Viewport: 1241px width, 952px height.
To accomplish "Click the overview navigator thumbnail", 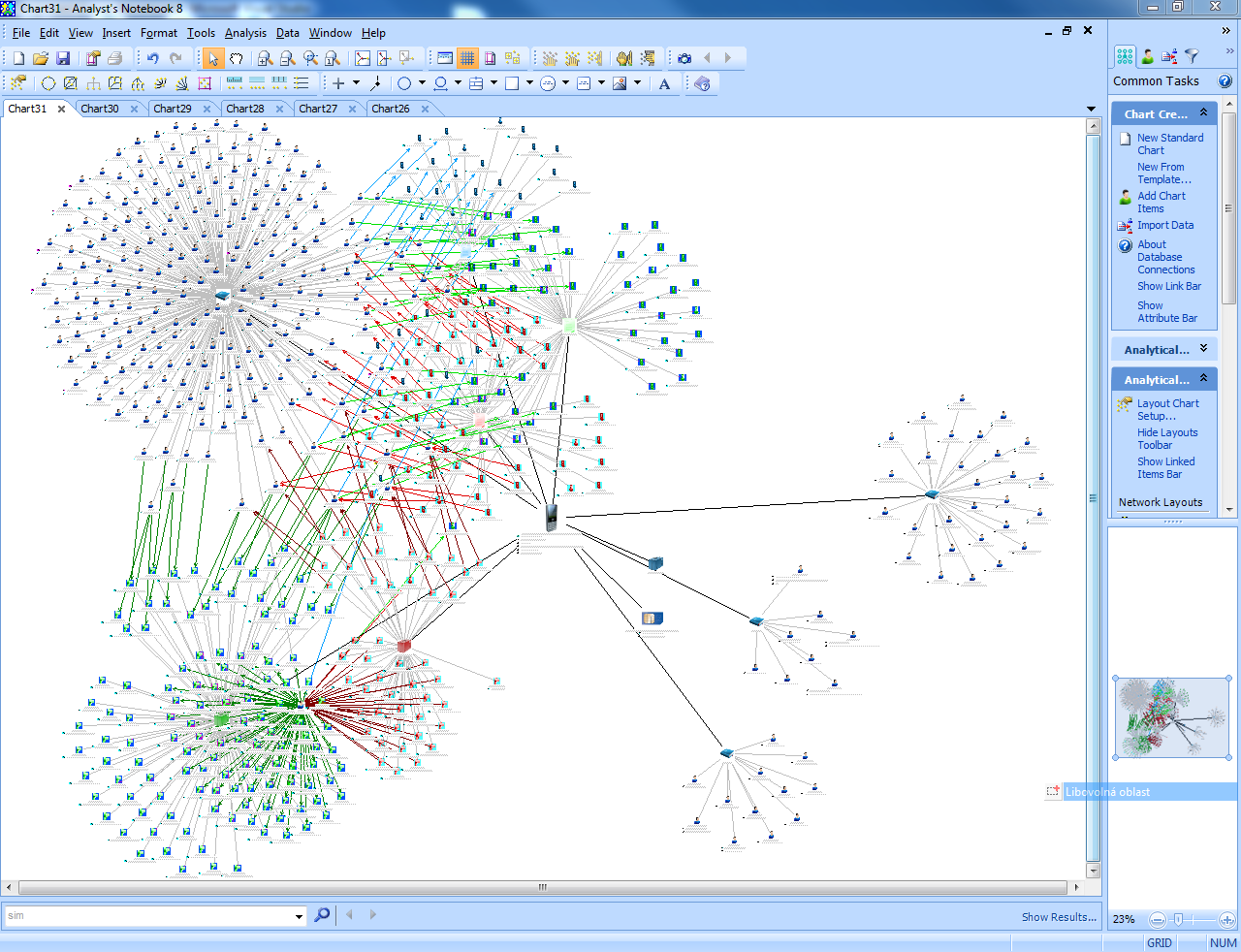I will [1172, 717].
